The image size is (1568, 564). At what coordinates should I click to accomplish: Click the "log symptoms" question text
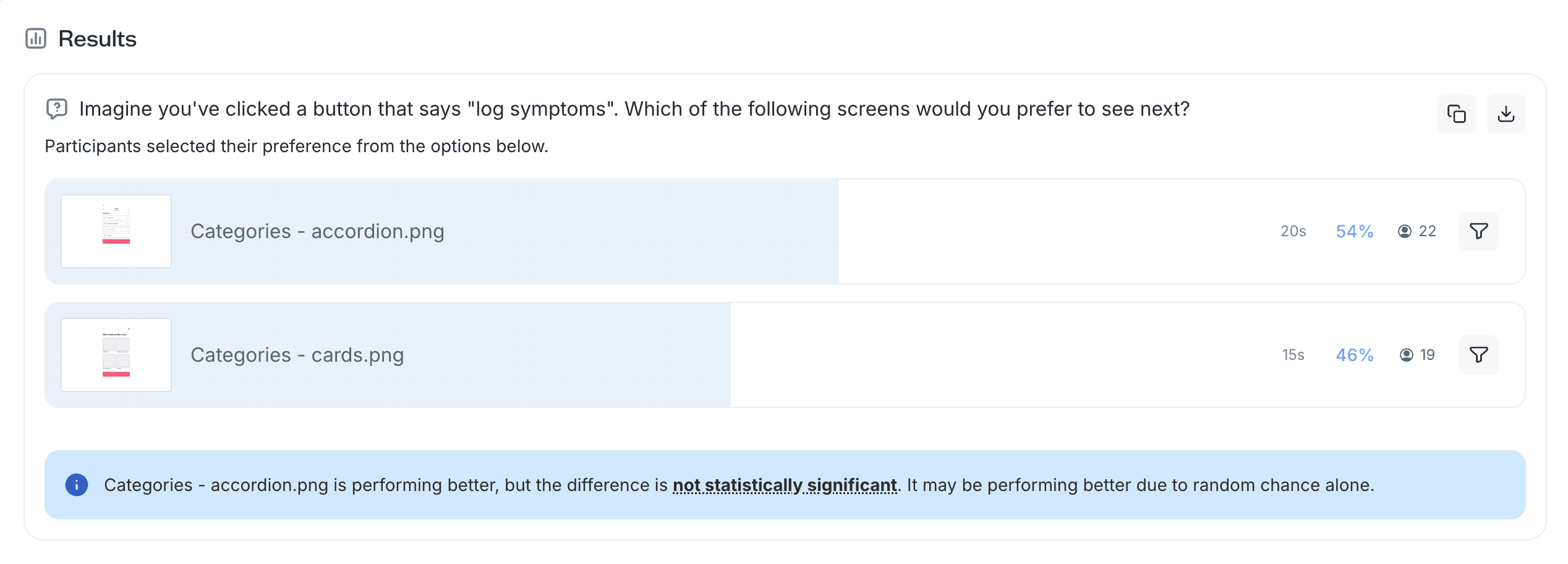coord(634,109)
